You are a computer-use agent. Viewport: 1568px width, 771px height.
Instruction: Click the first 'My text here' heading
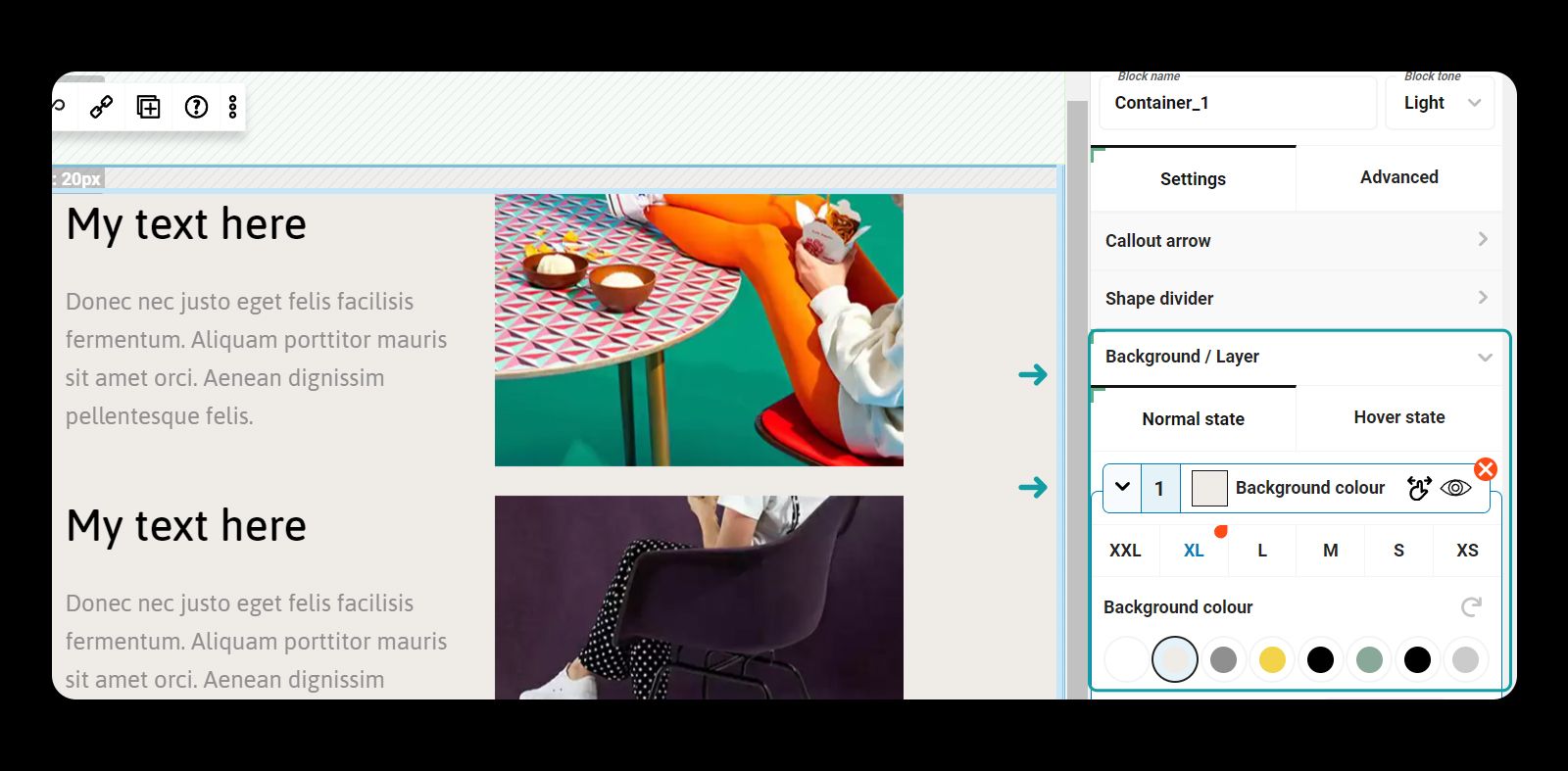pyautogui.click(x=186, y=224)
